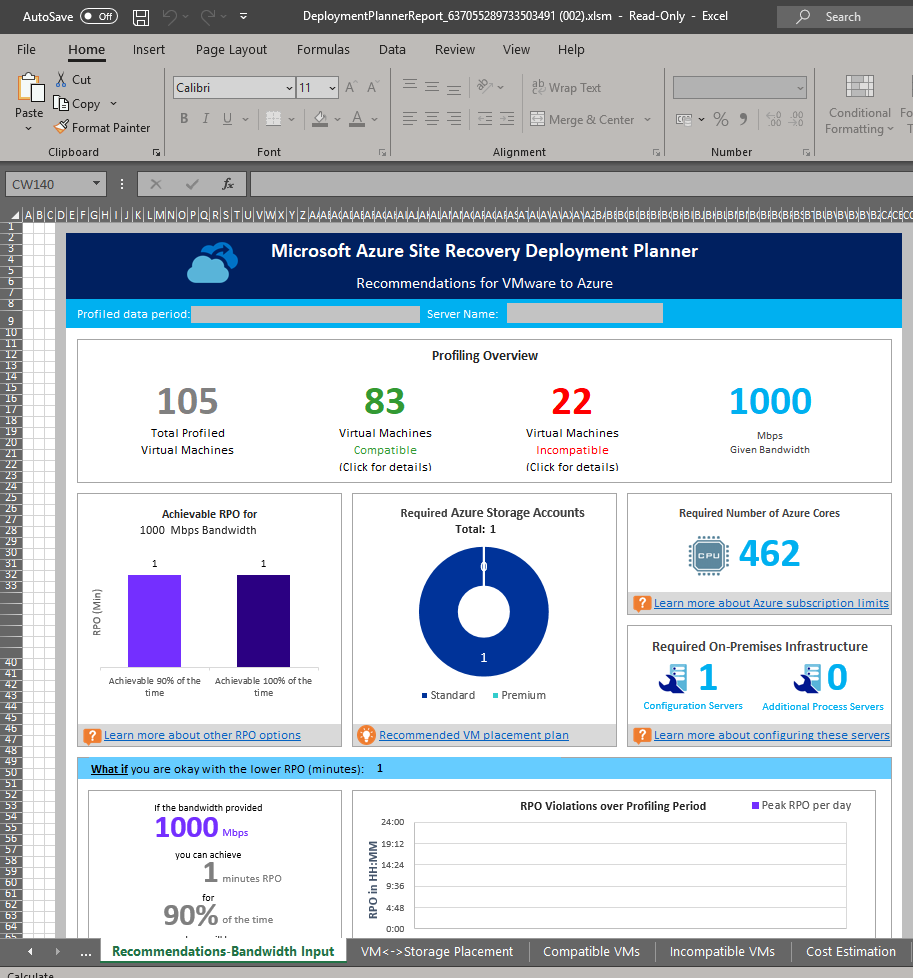Screen dimensions: 913x978
Task: Go to the Data ribbon tab
Action: click(x=392, y=50)
